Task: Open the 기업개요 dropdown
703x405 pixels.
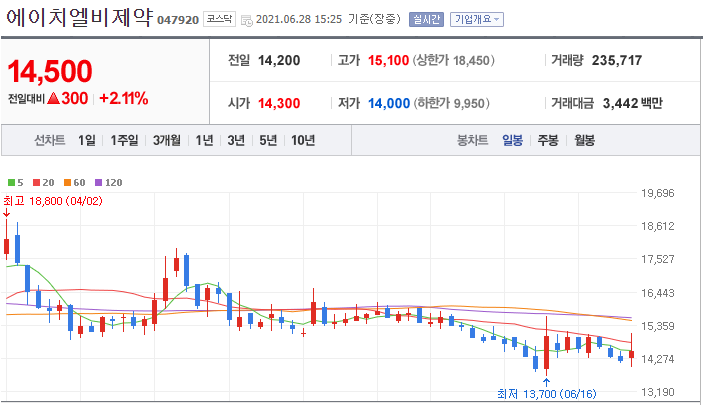Action: pos(477,19)
